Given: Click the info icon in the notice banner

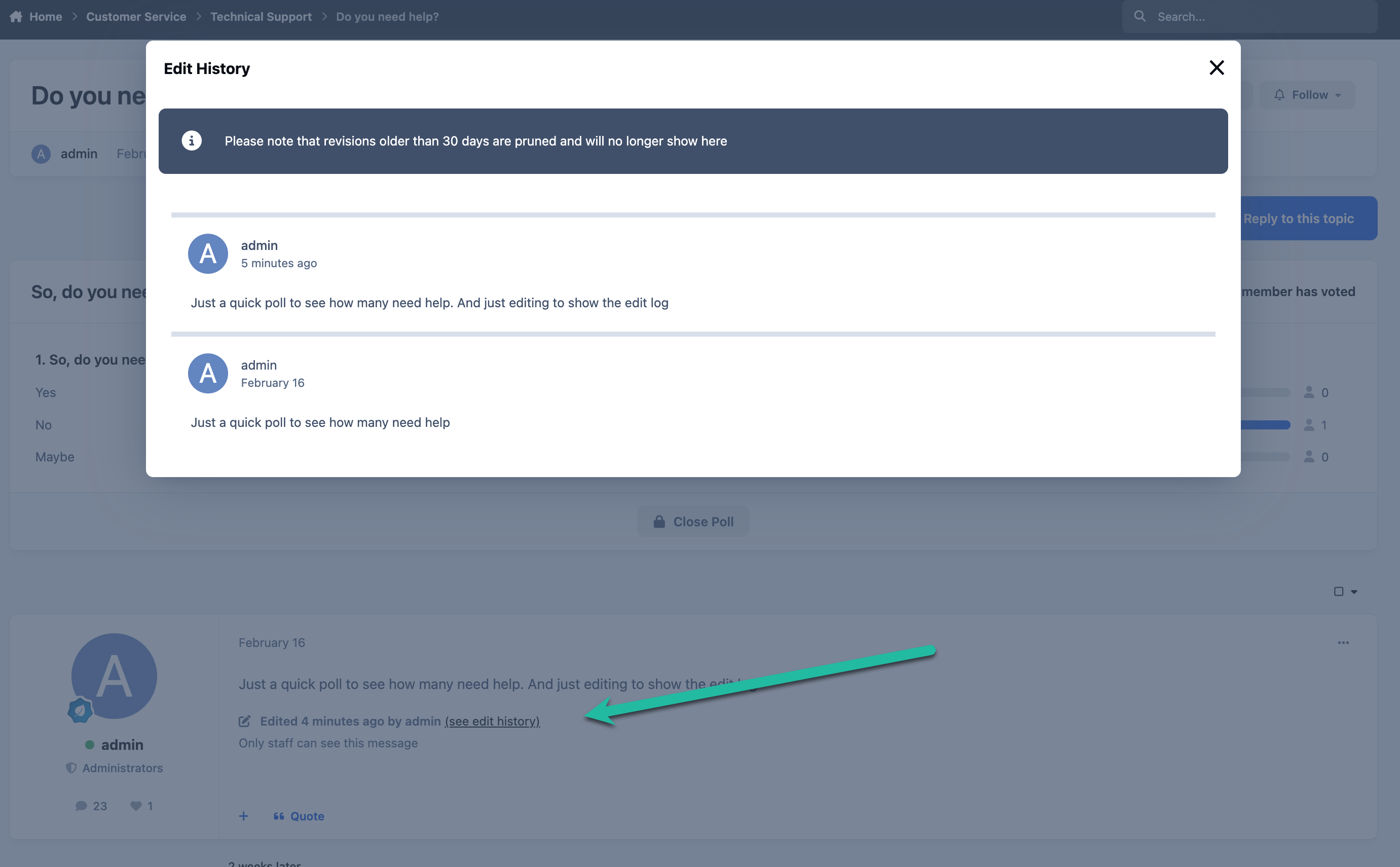Looking at the screenshot, I should [192, 140].
